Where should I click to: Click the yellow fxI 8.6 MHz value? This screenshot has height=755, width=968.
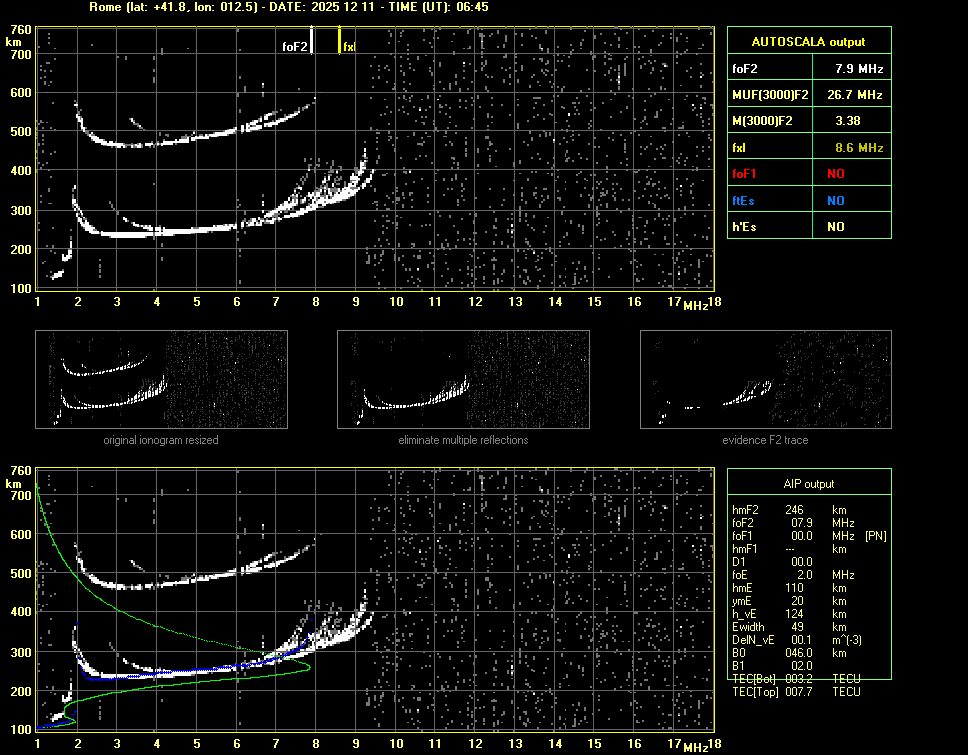point(859,148)
